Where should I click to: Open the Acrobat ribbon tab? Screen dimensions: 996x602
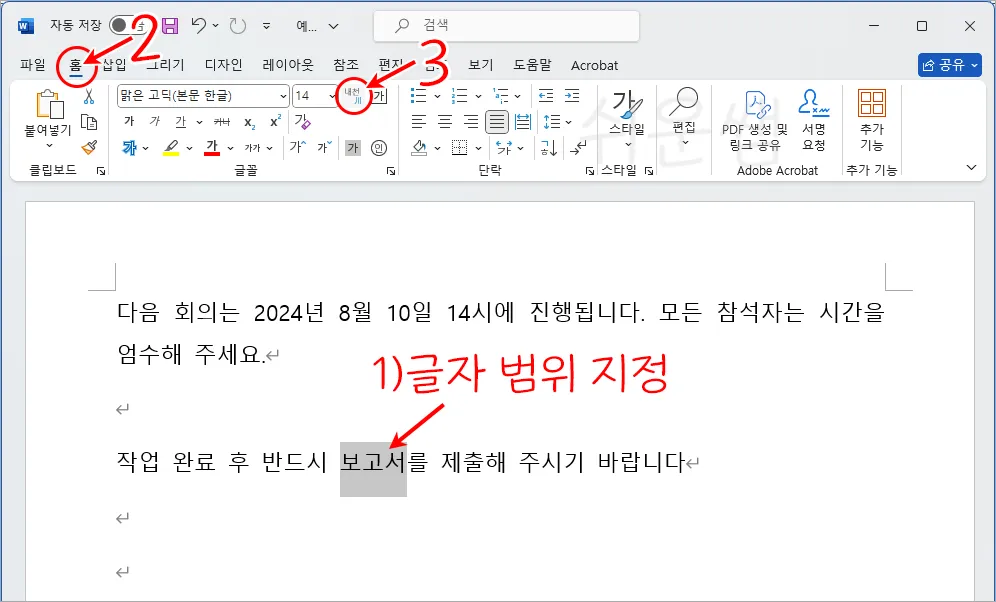[x=595, y=65]
